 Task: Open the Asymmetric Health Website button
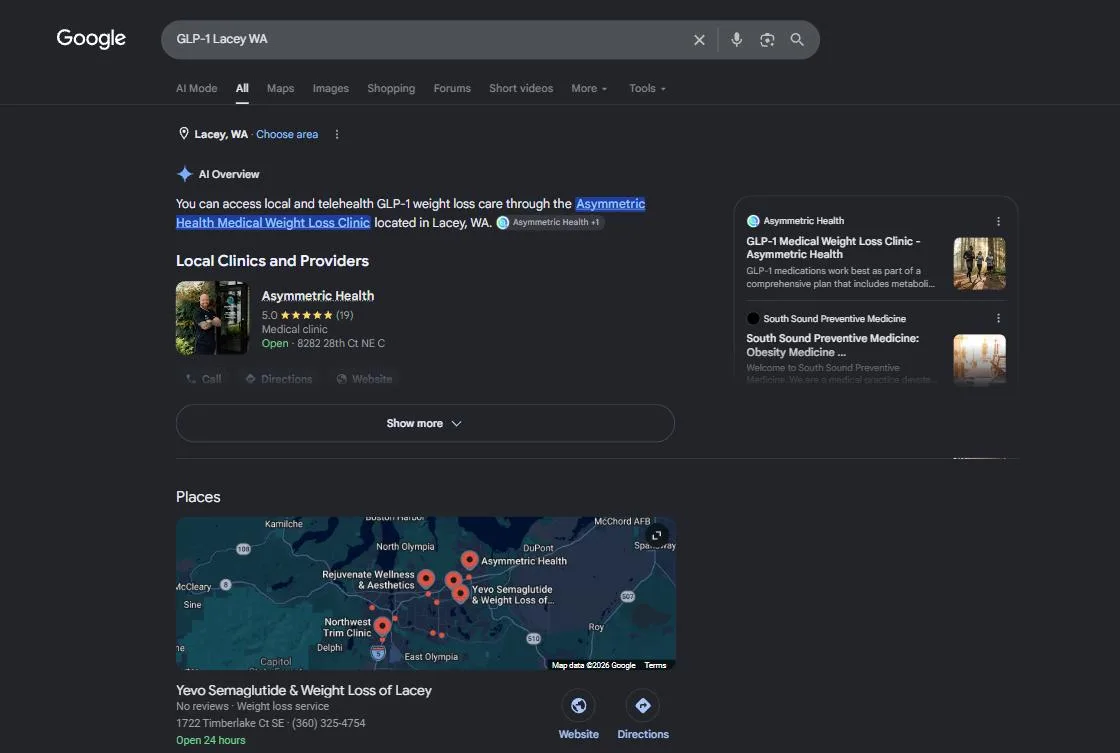tap(364, 379)
